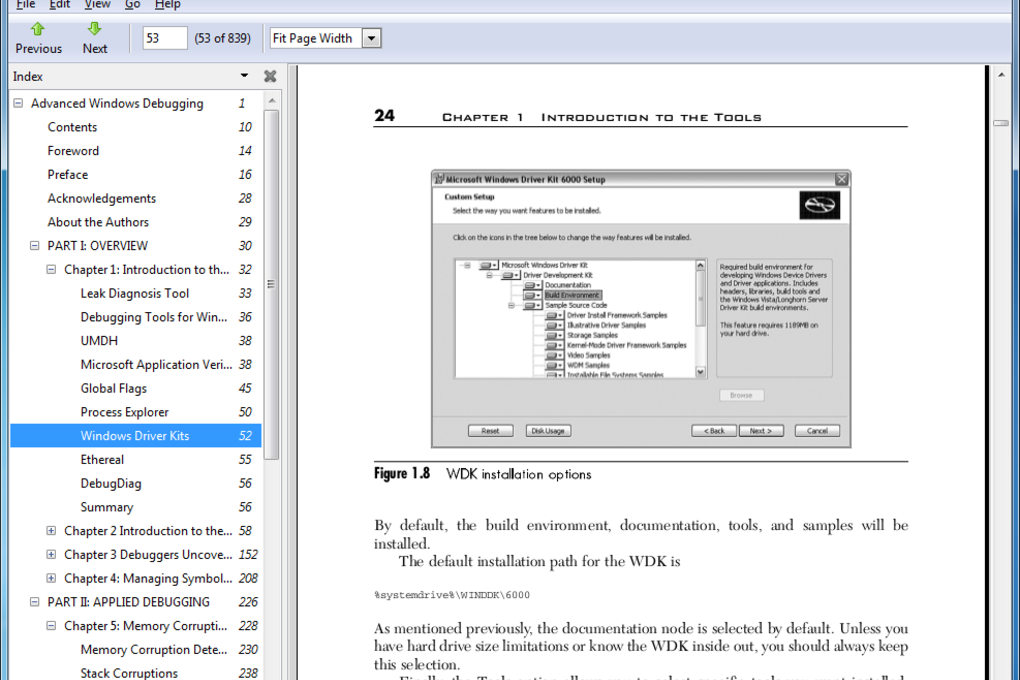This screenshot has height=680, width=1020.
Task: Open the File menu
Action: tap(25, 5)
